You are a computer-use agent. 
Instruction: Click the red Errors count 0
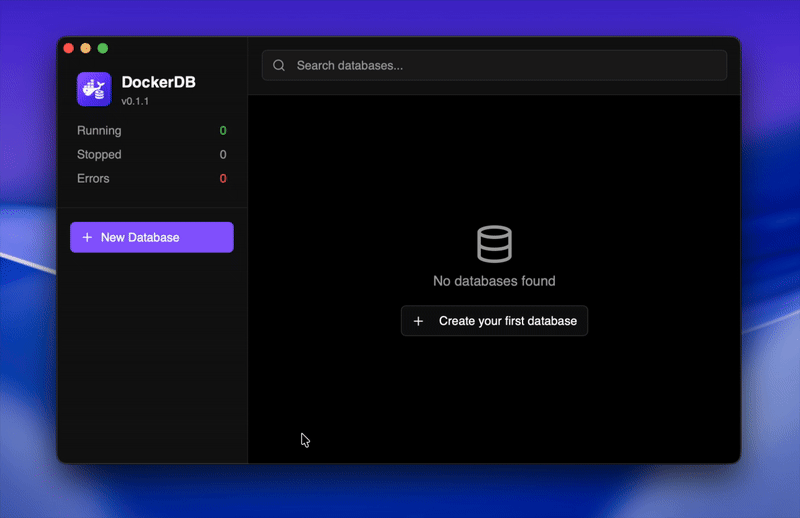coord(223,179)
